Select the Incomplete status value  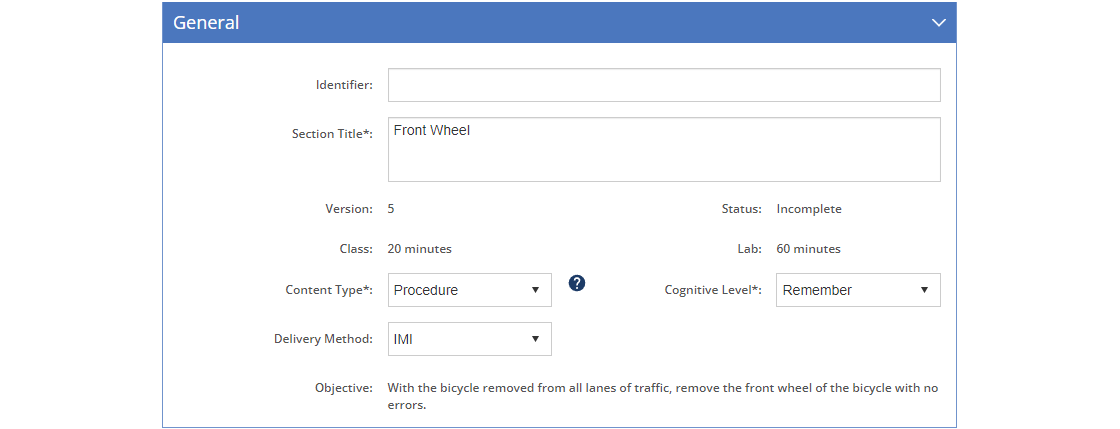click(x=809, y=209)
